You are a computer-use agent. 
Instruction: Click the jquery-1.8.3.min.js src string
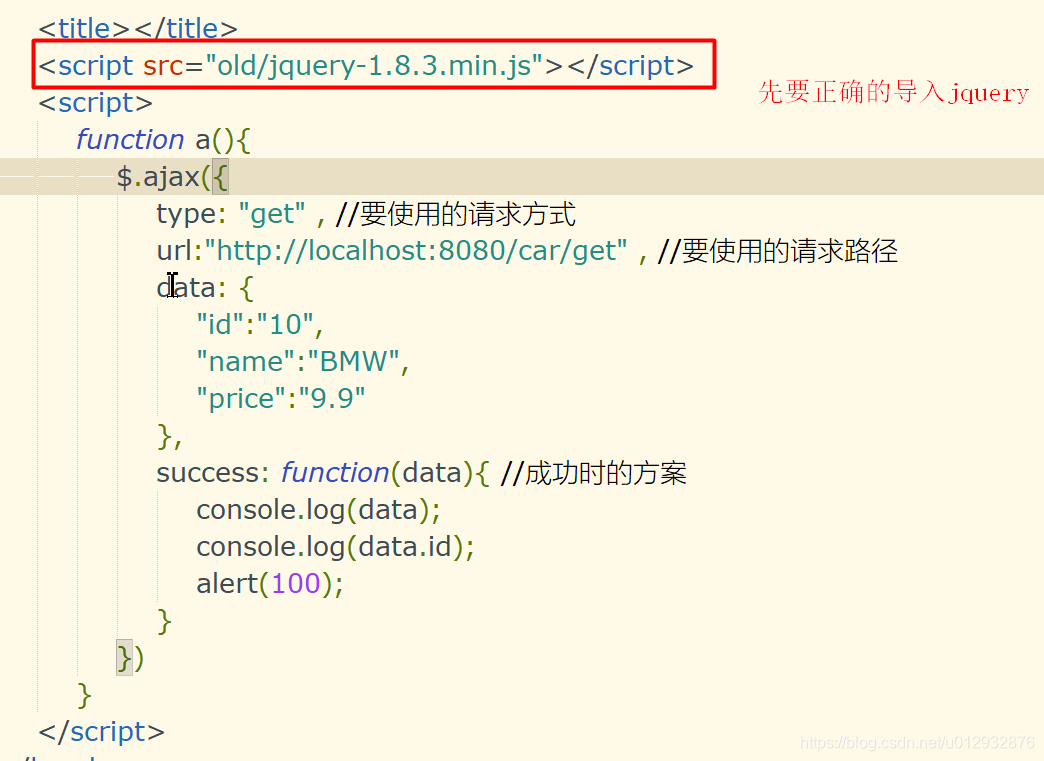[374, 66]
